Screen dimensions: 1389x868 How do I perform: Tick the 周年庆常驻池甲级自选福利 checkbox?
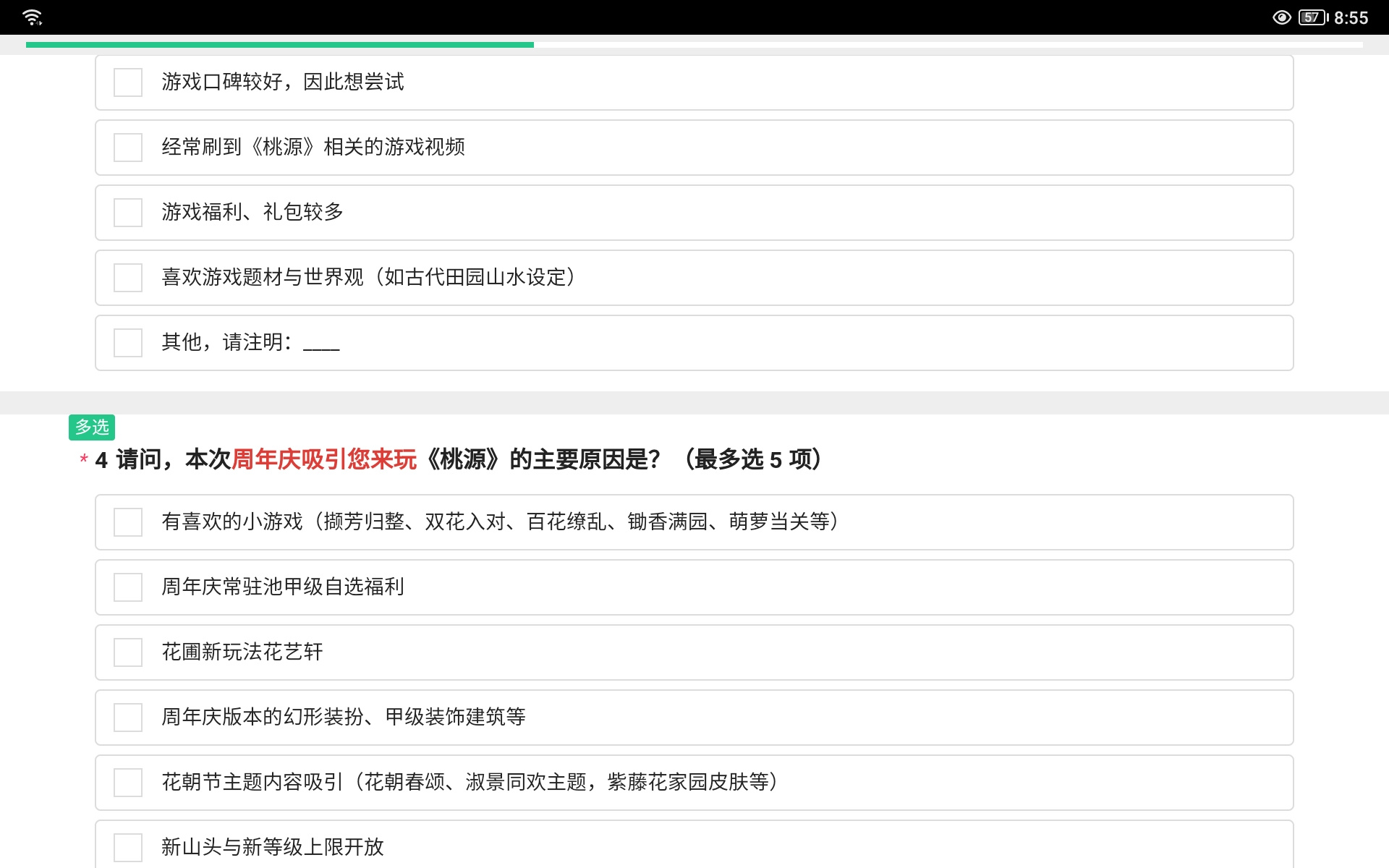128,587
